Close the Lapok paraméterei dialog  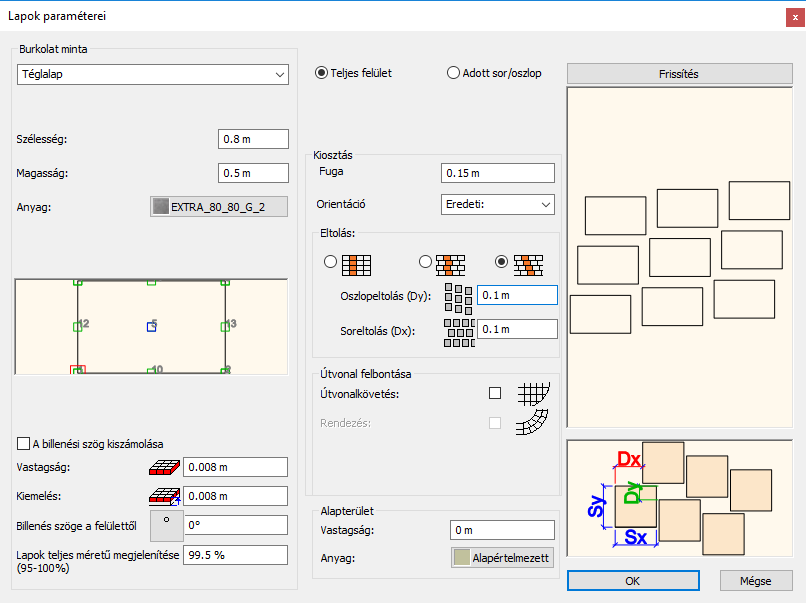tap(795, 17)
